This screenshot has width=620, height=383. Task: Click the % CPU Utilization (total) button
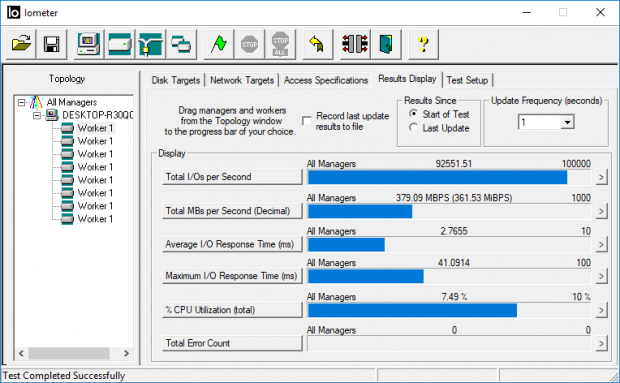[x=232, y=310]
